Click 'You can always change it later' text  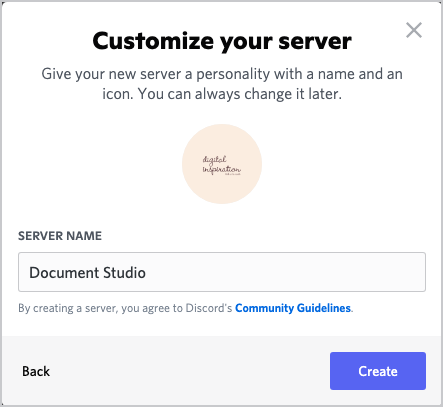coord(240,94)
